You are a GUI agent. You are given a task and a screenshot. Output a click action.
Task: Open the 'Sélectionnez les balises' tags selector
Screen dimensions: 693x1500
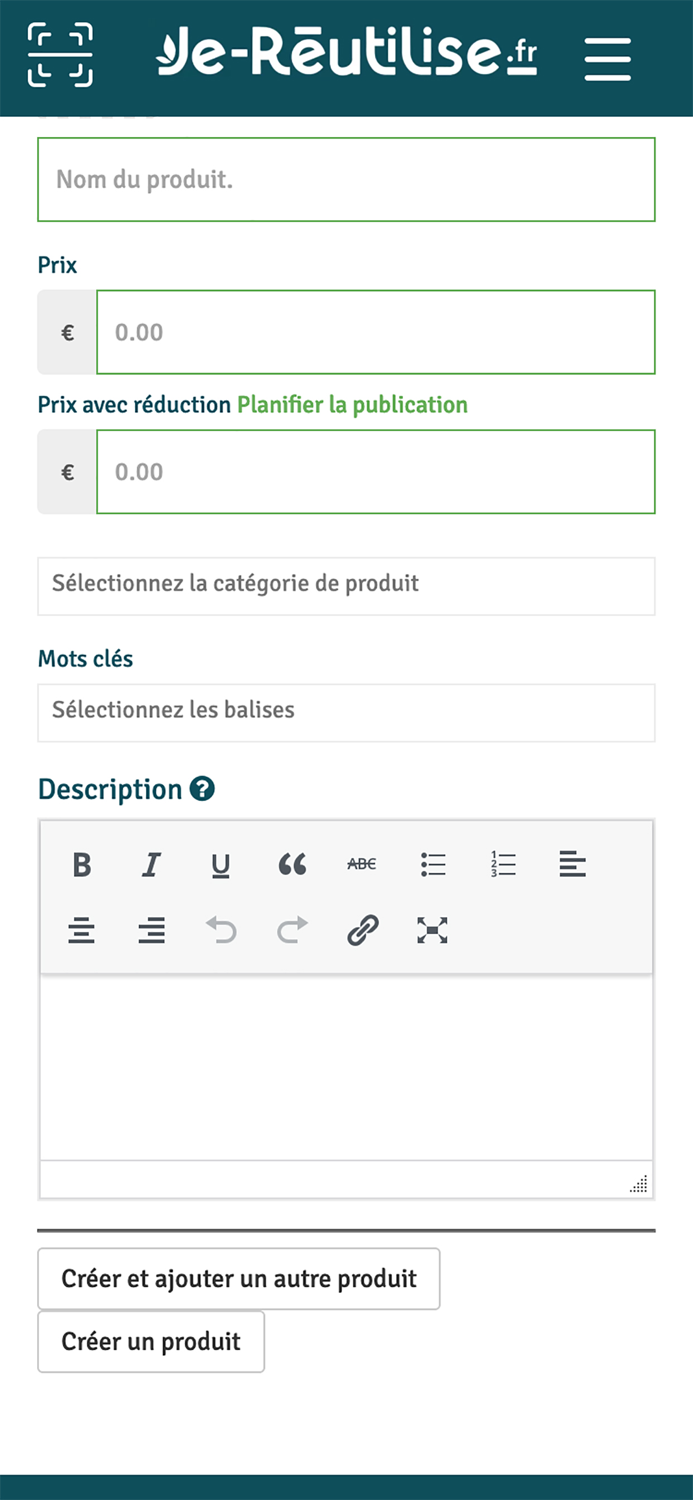click(346, 712)
